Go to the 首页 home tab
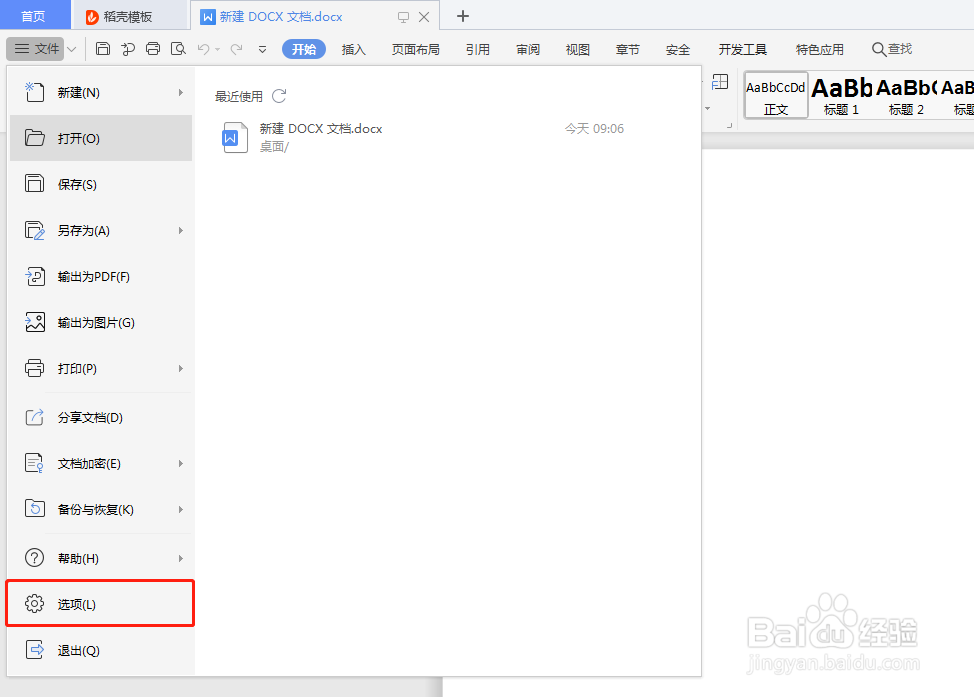 [x=33, y=16]
